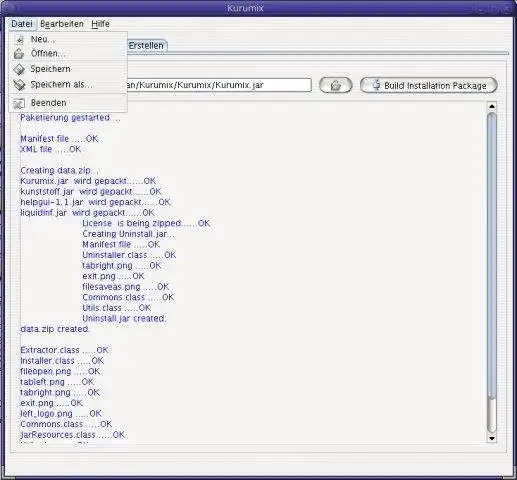The height and width of the screenshot is (480, 517).
Task: Click 'XML file .....OK' log line
Action: [51, 149]
